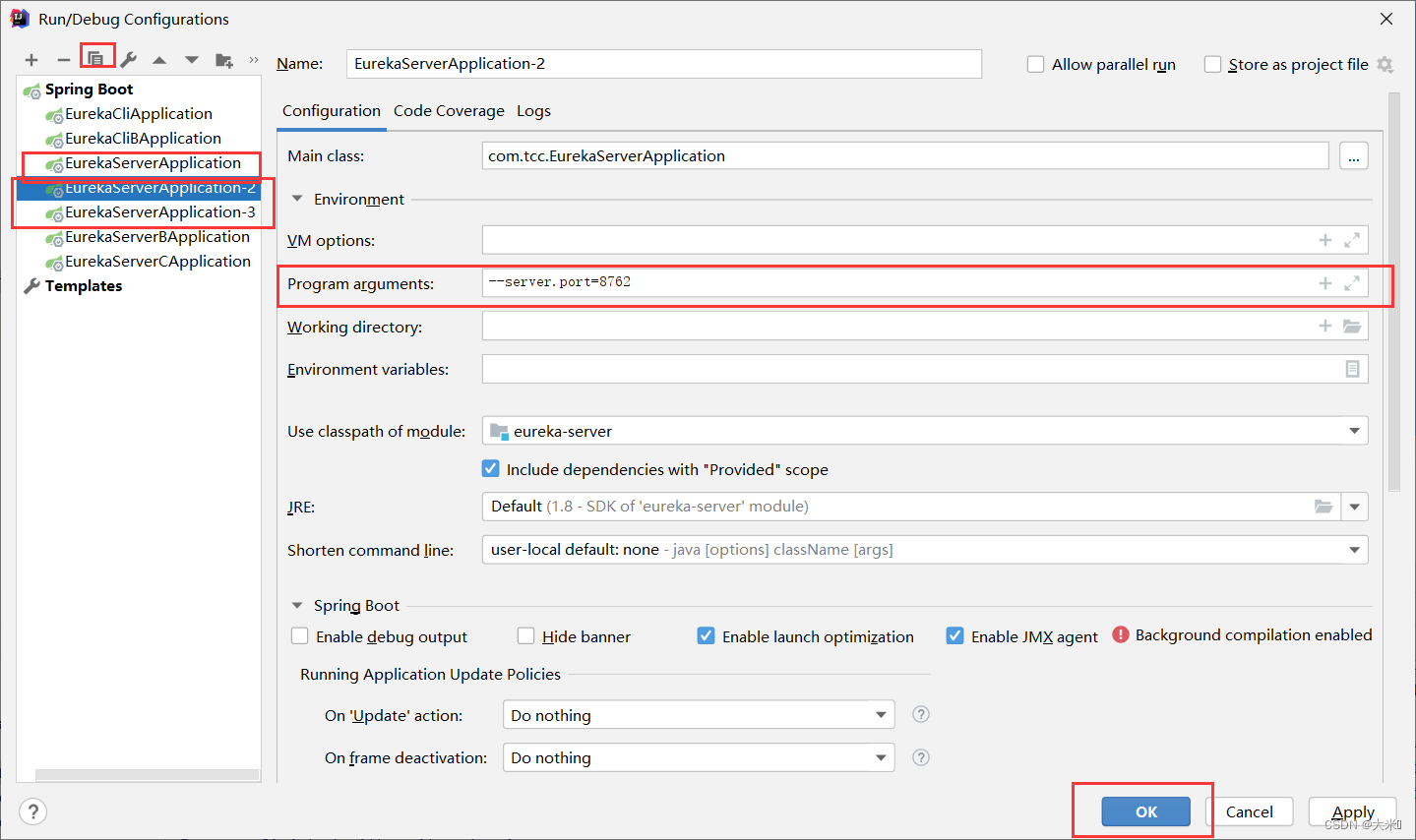Switch to the Code Coverage tab
Screen dimensions: 1416x840
[449, 111]
